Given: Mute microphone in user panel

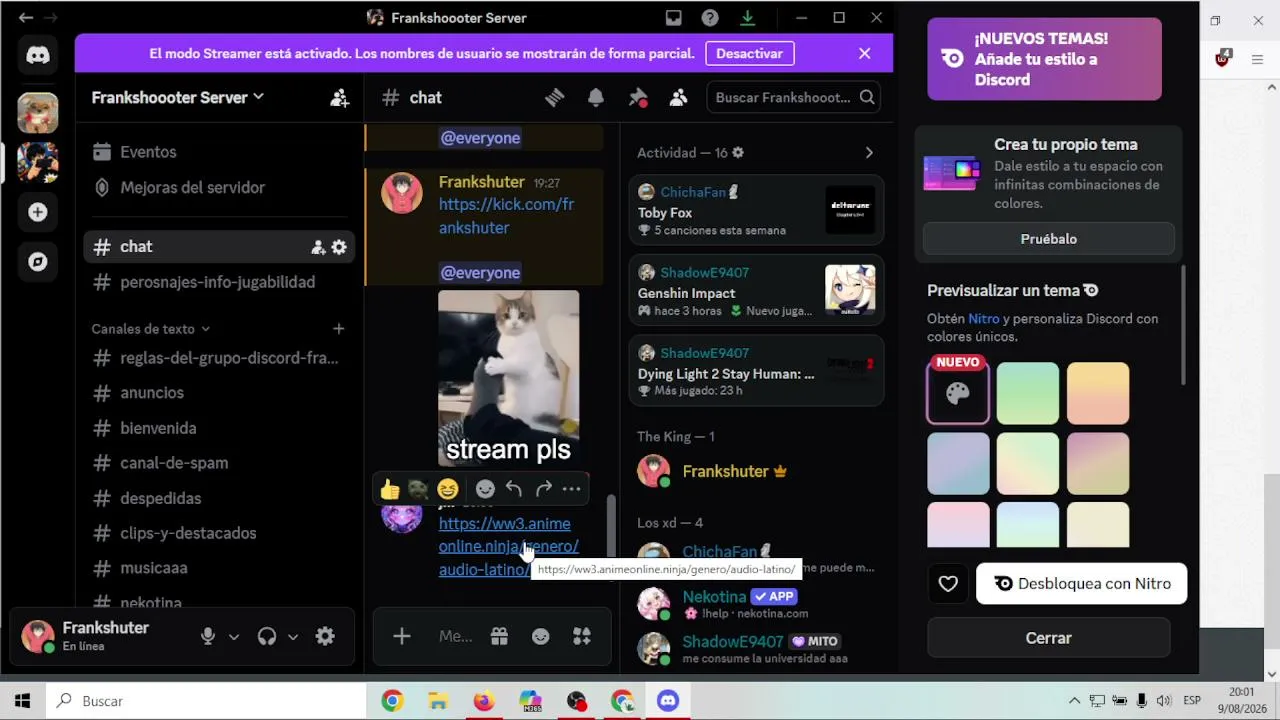Looking at the screenshot, I should (x=208, y=636).
